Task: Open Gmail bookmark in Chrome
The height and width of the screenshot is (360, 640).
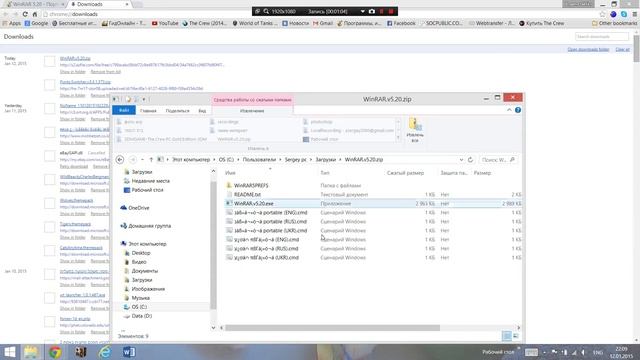Action: pyautogui.click(x=323, y=23)
